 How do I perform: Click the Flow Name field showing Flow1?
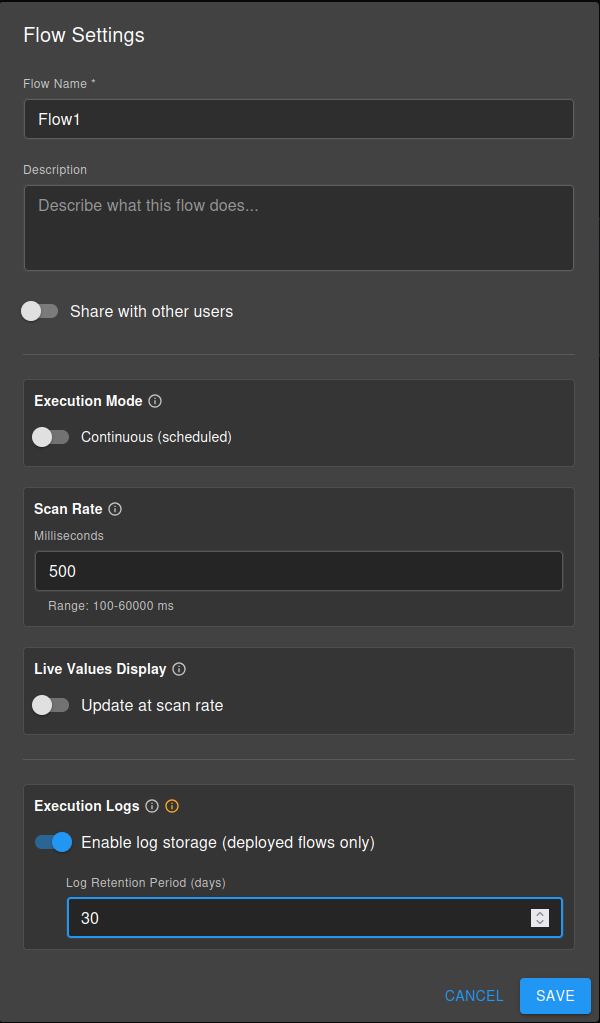click(298, 118)
